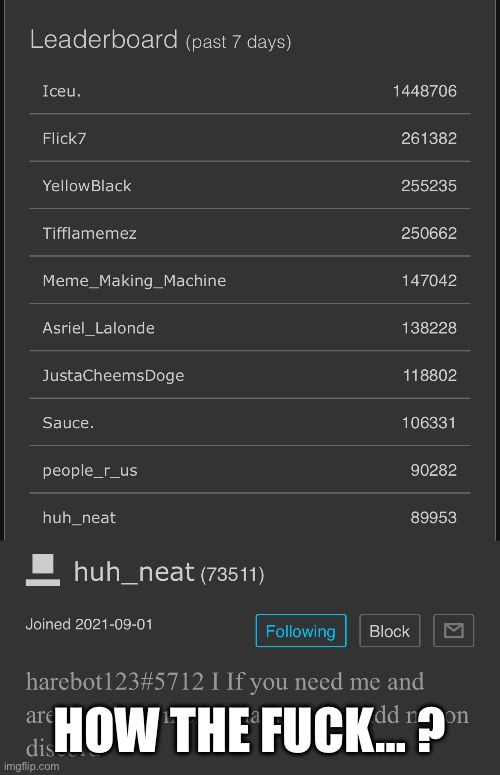This screenshot has height=775, width=500.
Task: Open Flick7 leaderboard entry
Action: click(250, 138)
